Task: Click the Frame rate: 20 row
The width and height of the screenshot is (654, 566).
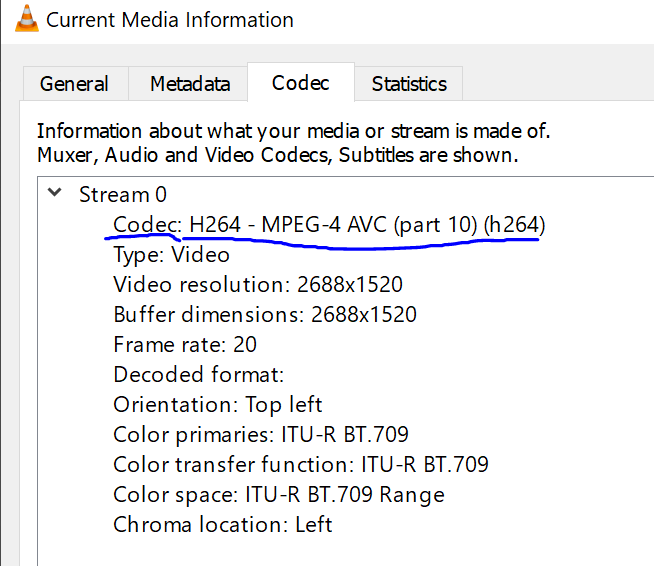Action: pyautogui.click(x=185, y=345)
